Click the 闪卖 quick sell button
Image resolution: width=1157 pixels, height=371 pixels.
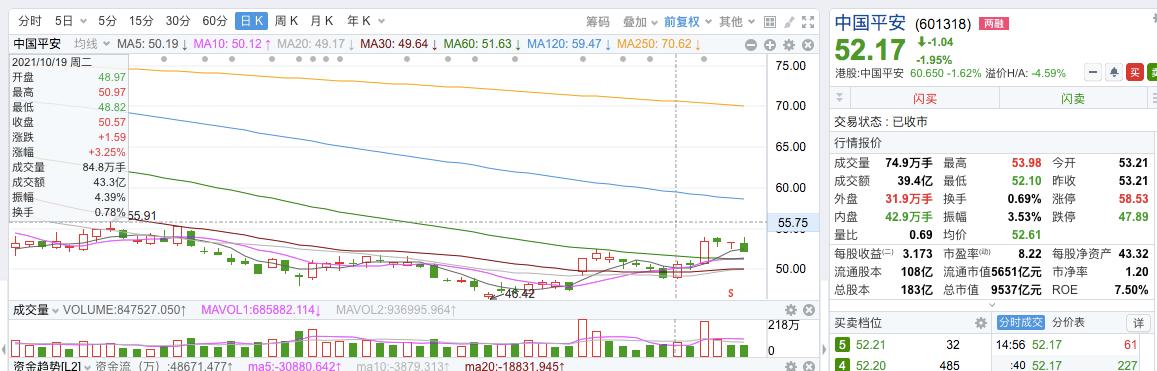[1073, 98]
